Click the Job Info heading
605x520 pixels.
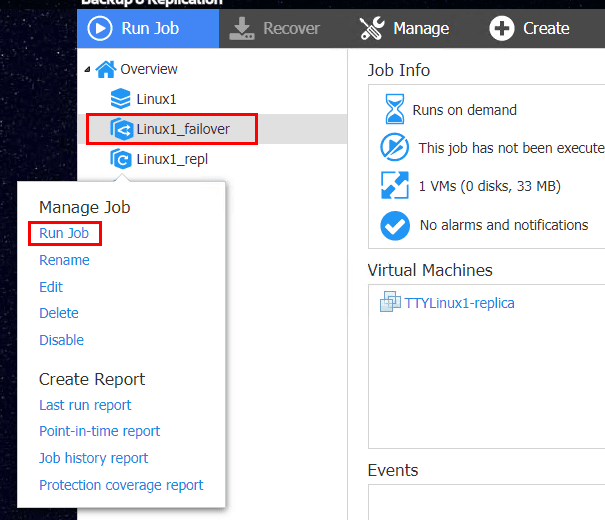399,71
